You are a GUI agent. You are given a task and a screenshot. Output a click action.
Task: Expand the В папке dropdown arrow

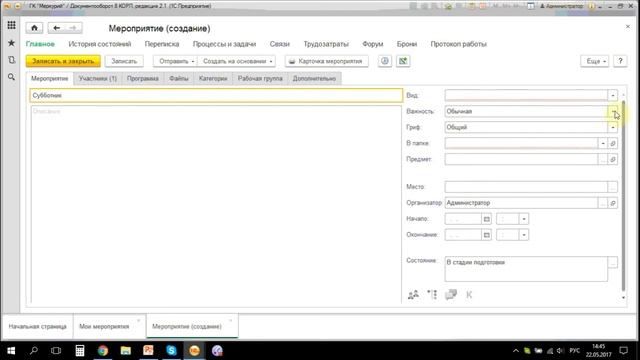tap(603, 143)
